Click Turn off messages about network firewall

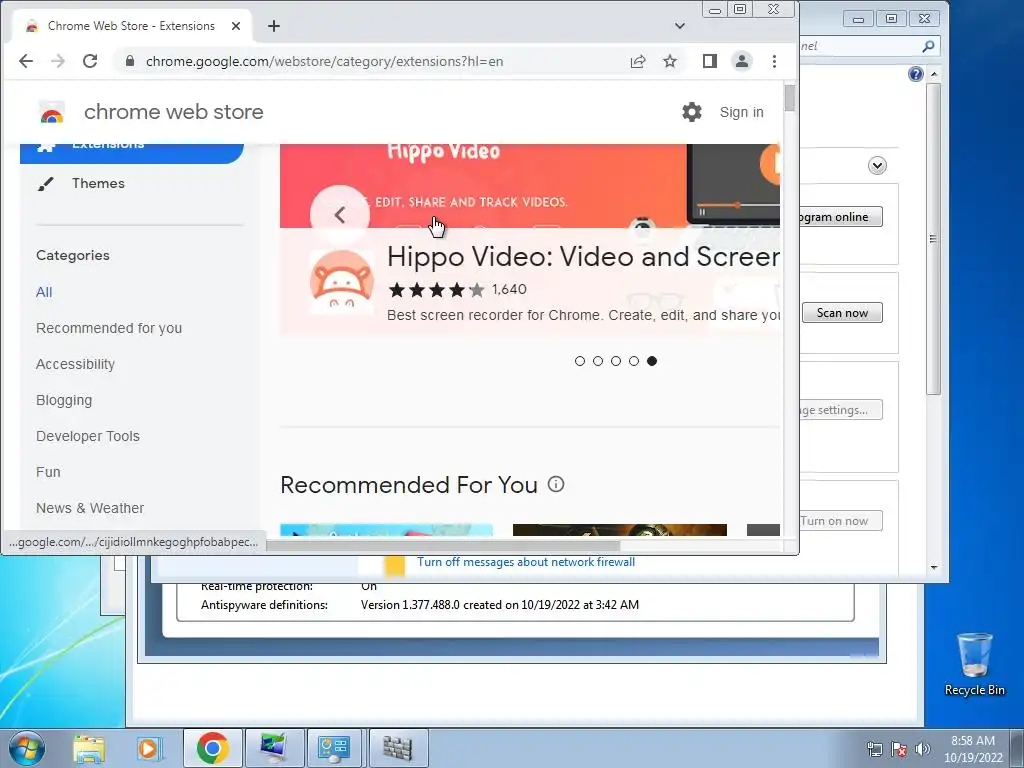526,562
